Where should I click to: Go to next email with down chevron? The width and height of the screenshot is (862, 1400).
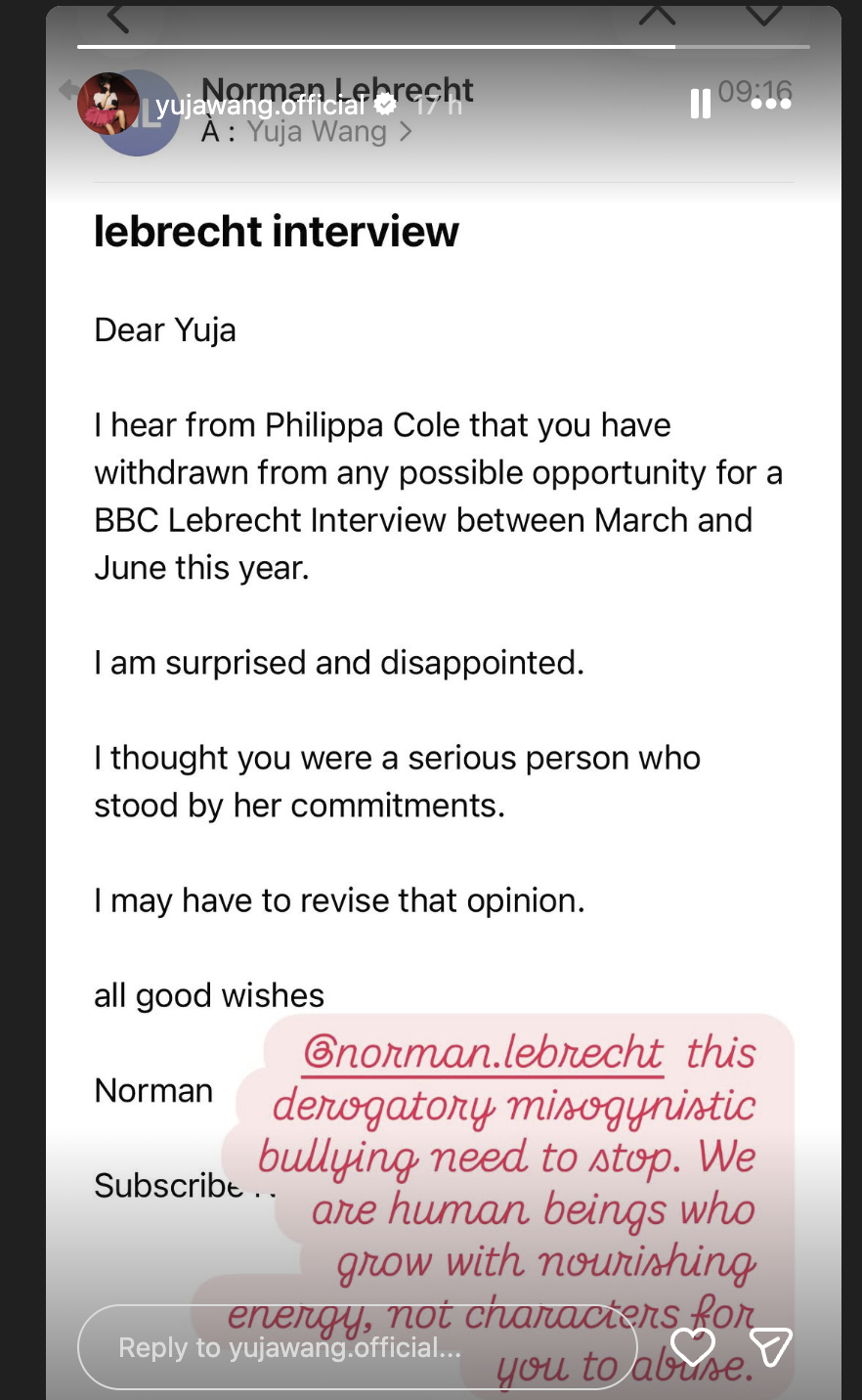[x=763, y=15]
